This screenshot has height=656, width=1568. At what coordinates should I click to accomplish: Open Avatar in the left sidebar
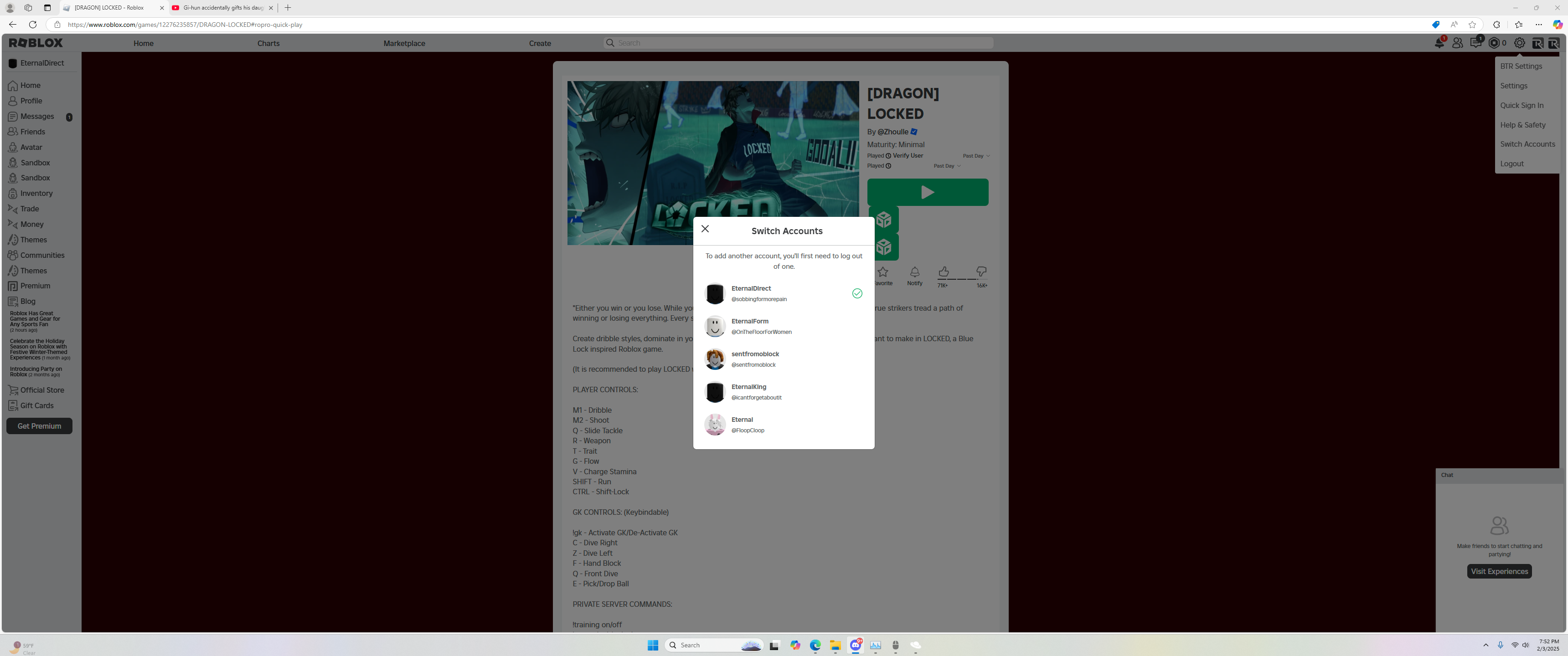pos(31,147)
